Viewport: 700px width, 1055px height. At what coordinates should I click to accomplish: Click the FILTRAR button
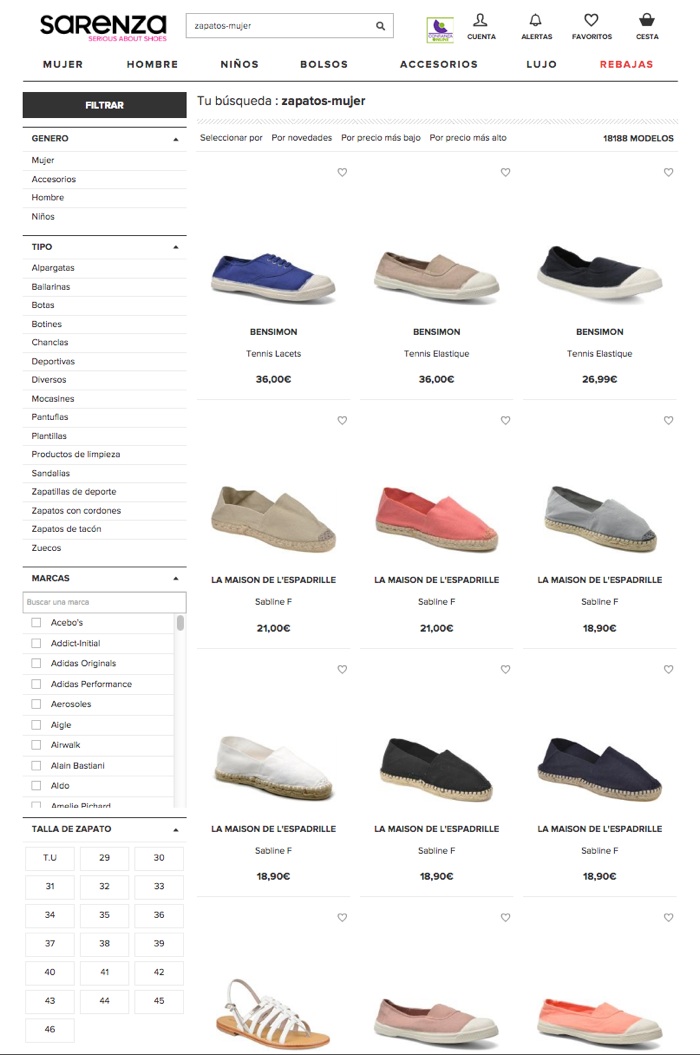(x=104, y=105)
